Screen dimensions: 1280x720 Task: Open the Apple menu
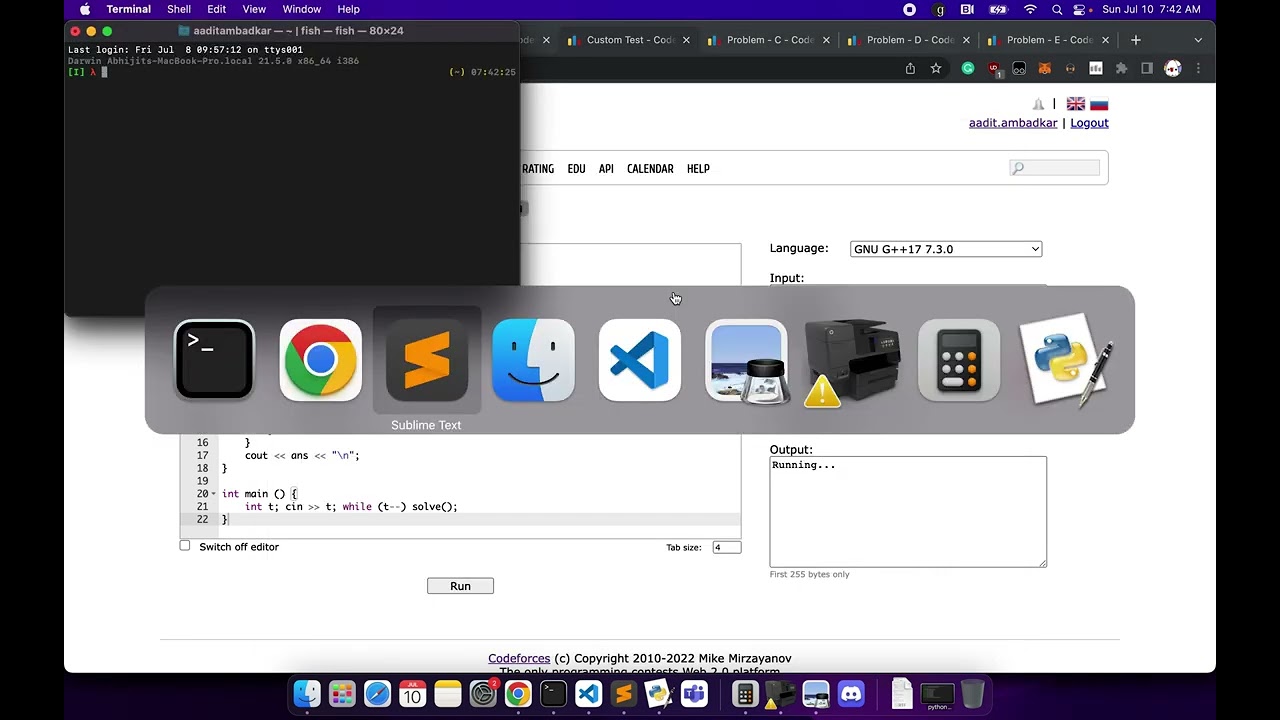pos(85,9)
